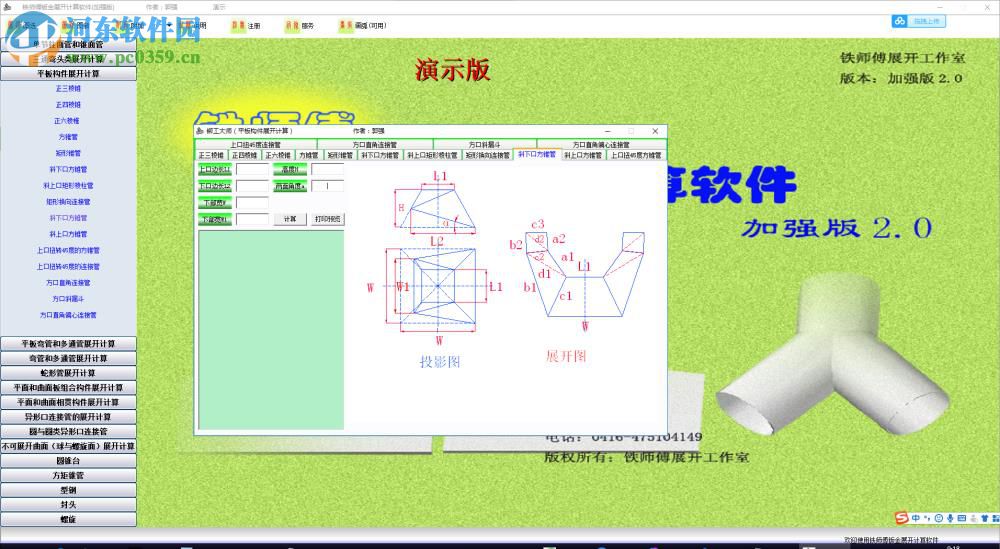This screenshot has width=1000, height=549.
Task: Expand 平面和曲面板组合构件展开计算 section
Action: pos(68,388)
